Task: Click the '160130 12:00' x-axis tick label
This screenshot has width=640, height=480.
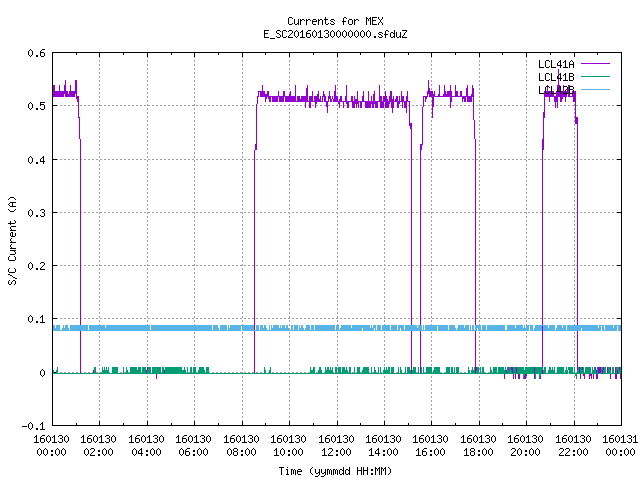Action: (x=336, y=446)
